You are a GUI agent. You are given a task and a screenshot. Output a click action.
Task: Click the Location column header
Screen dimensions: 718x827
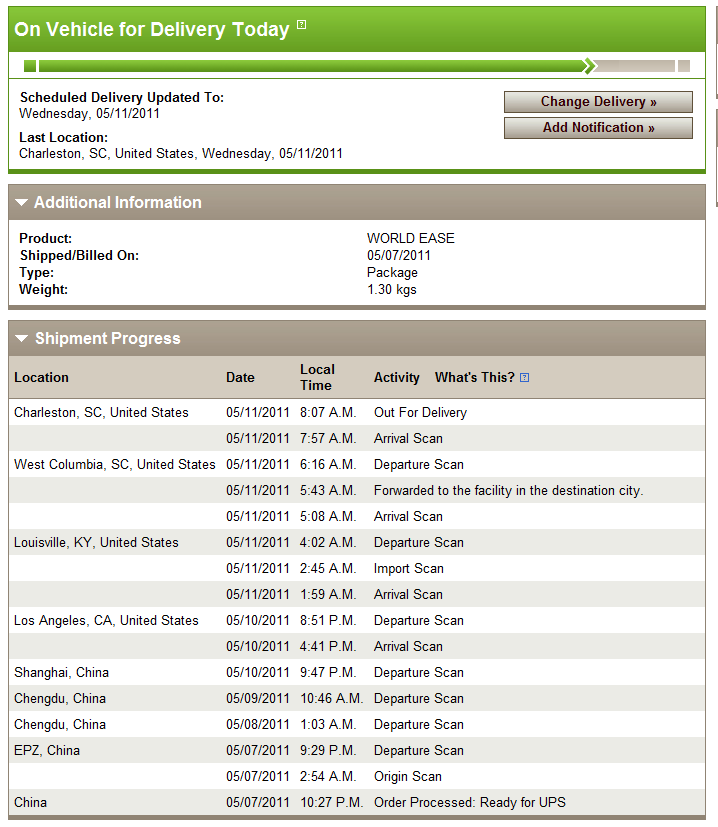click(41, 378)
